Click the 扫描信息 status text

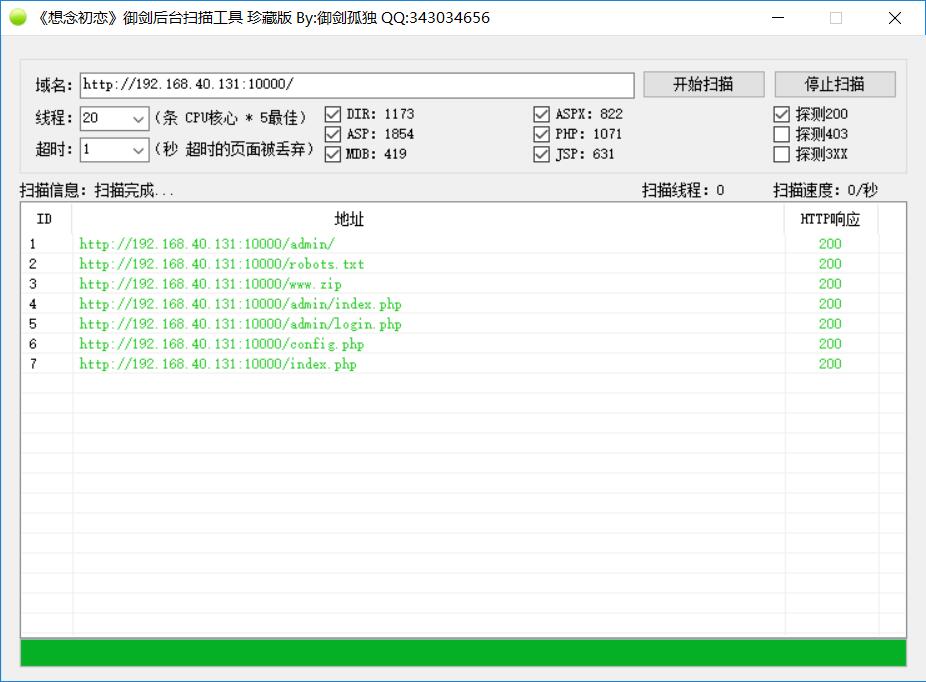pos(97,190)
